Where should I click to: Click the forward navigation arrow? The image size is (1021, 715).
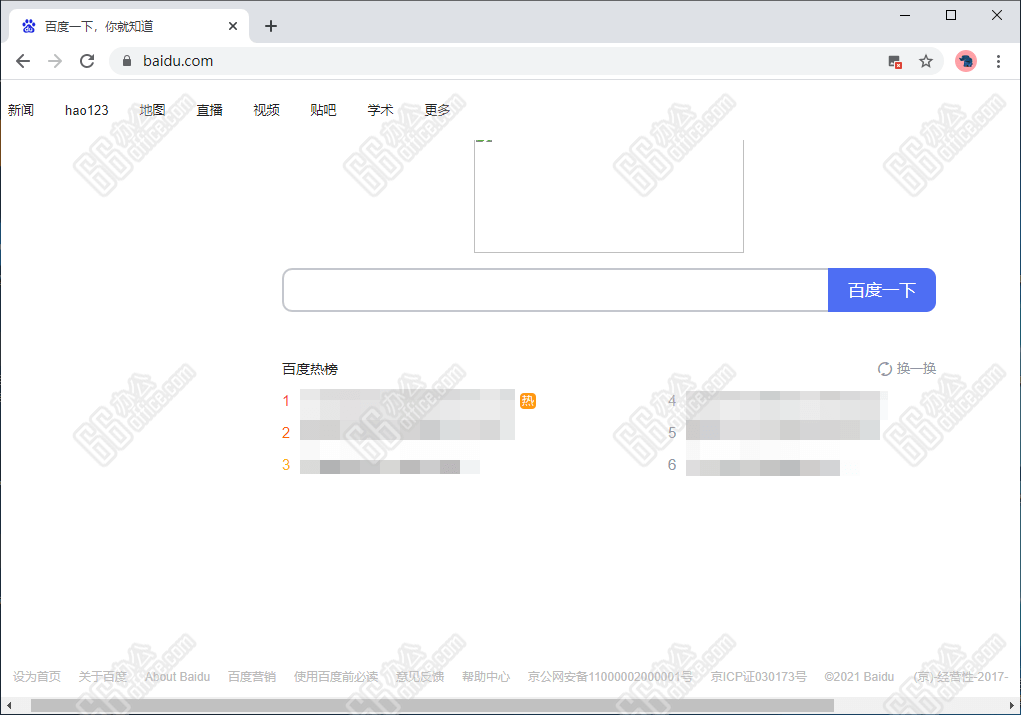pyautogui.click(x=55, y=61)
